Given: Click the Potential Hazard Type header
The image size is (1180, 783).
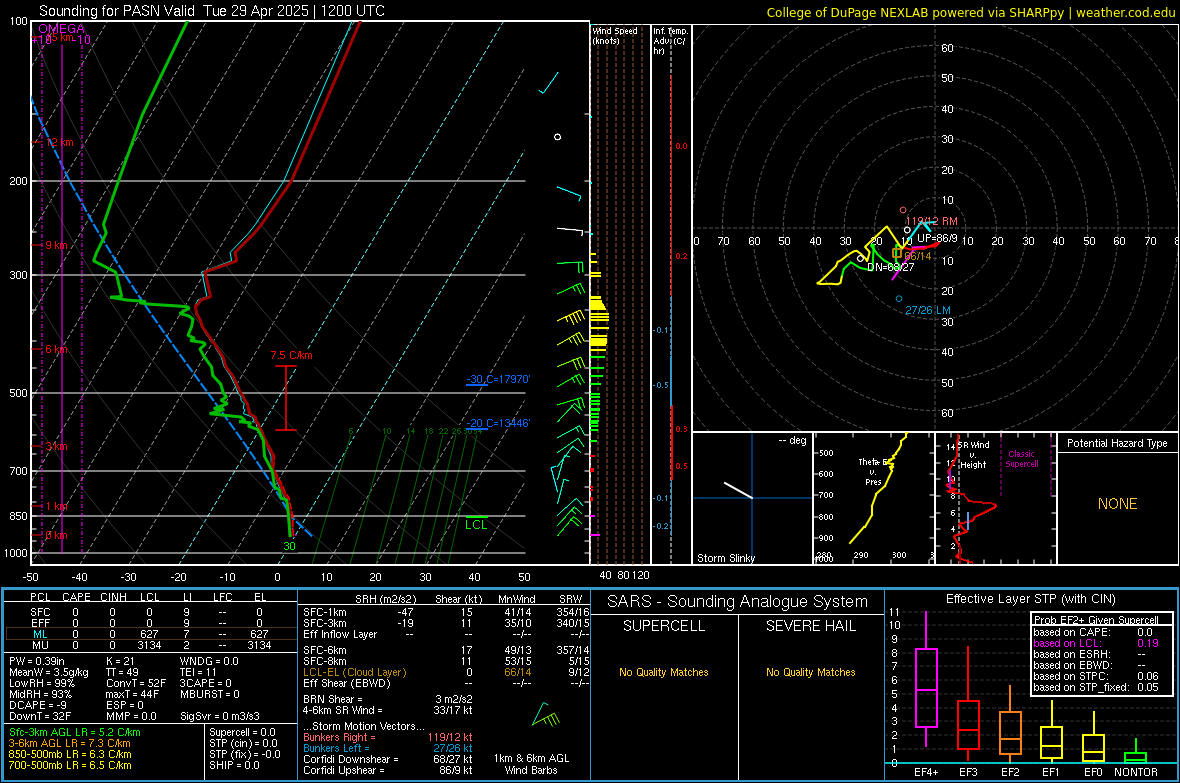Looking at the screenshot, I should (1117, 443).
